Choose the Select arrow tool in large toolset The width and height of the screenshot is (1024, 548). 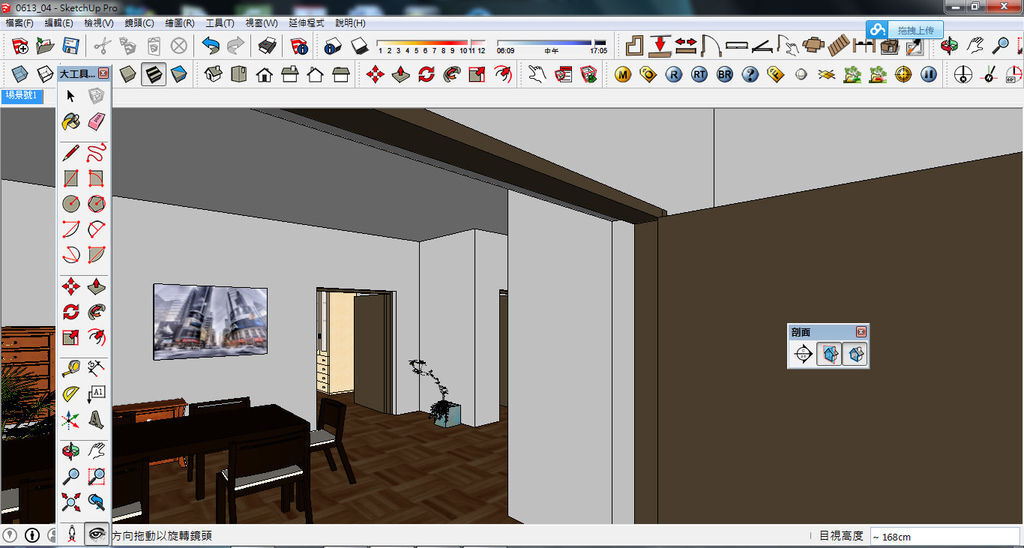click(x=71, y=96)
